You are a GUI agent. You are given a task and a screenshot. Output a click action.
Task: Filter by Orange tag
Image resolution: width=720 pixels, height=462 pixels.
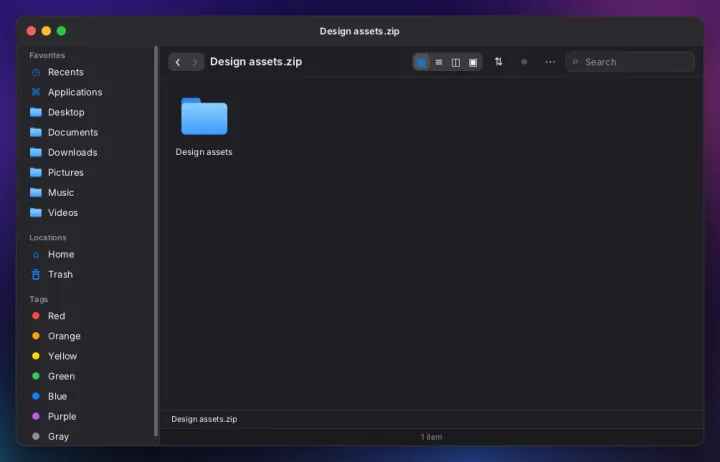89,336
